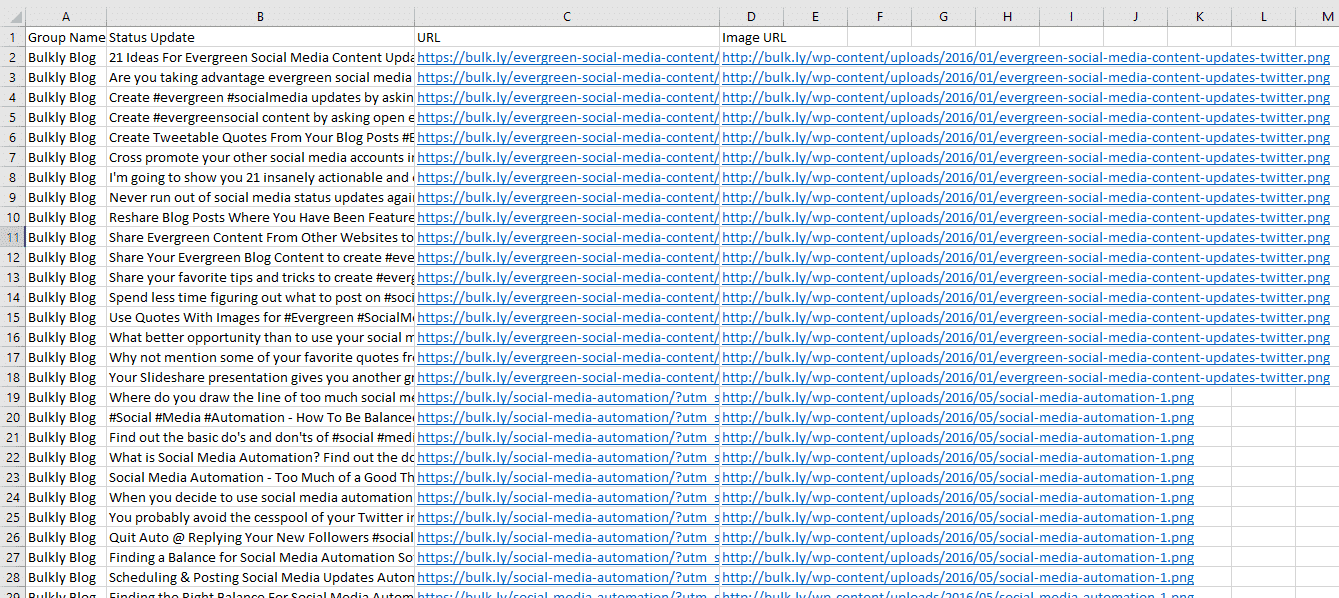1339x598 pixels.
Task: Click 'Bulkly Blog' cell in row 14
Action: (66, 297)
